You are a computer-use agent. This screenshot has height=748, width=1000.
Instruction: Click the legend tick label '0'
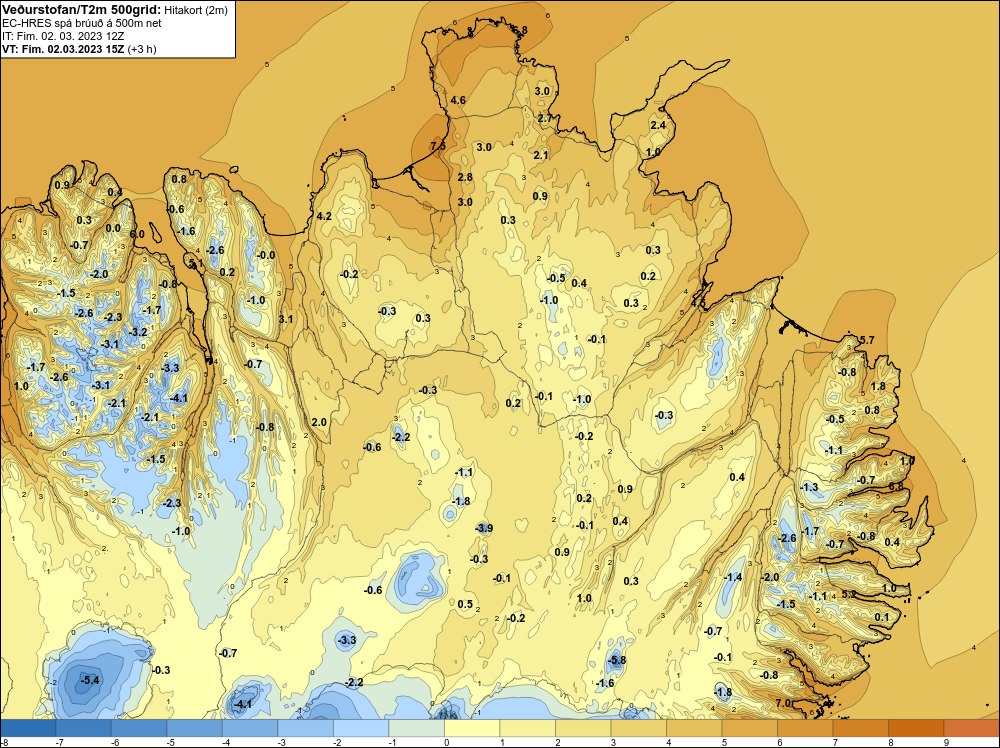[x=446, y=742]
